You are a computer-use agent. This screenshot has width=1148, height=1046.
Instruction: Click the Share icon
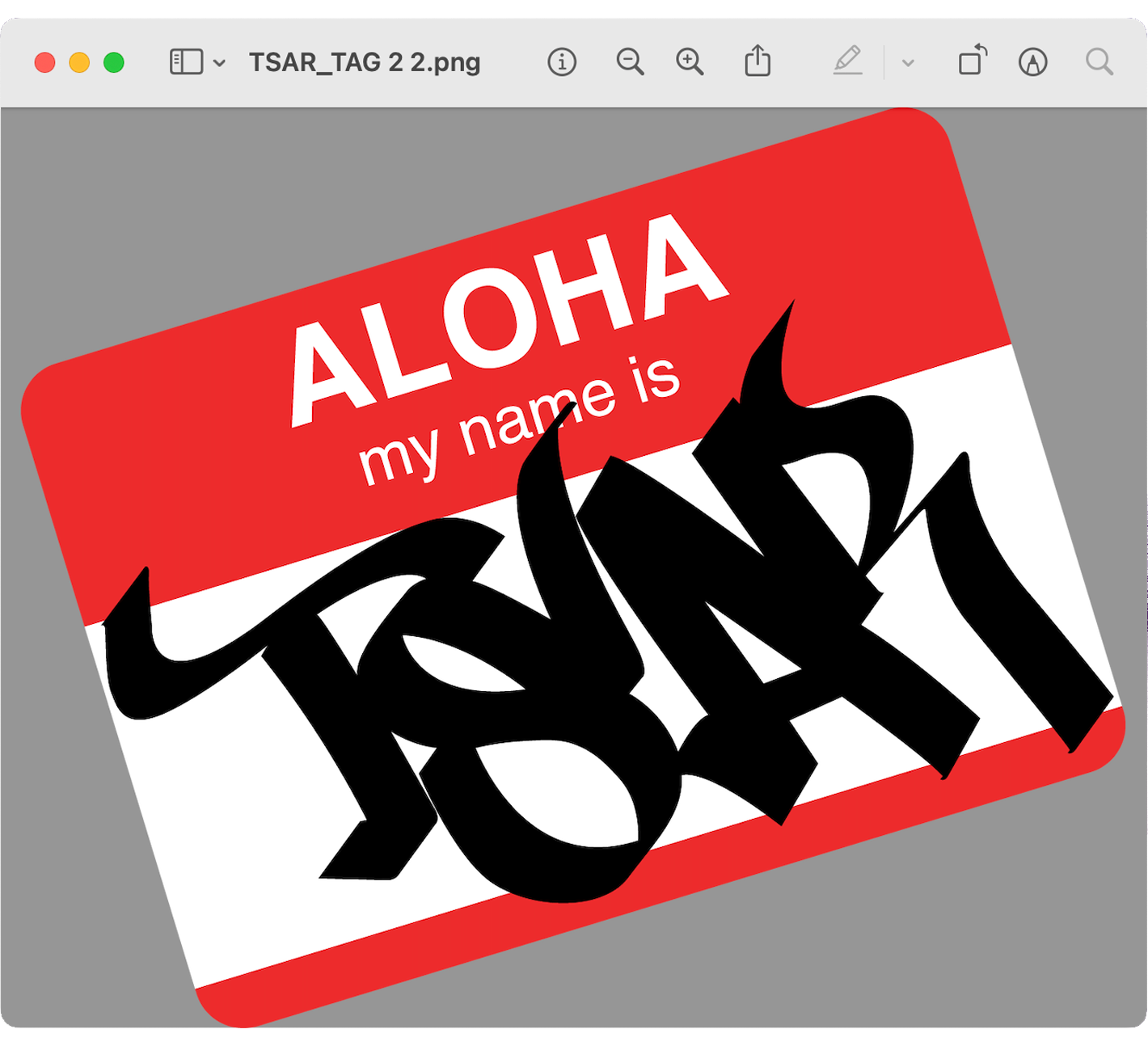tap(758, 61)
